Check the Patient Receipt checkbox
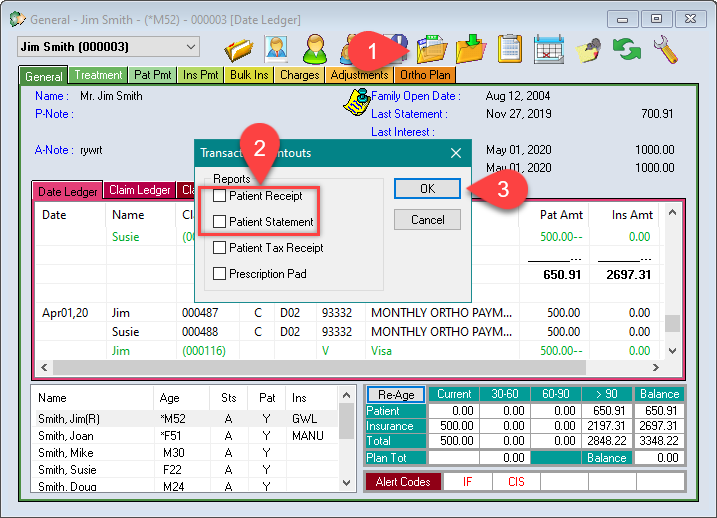 click(x=219, y=196)
